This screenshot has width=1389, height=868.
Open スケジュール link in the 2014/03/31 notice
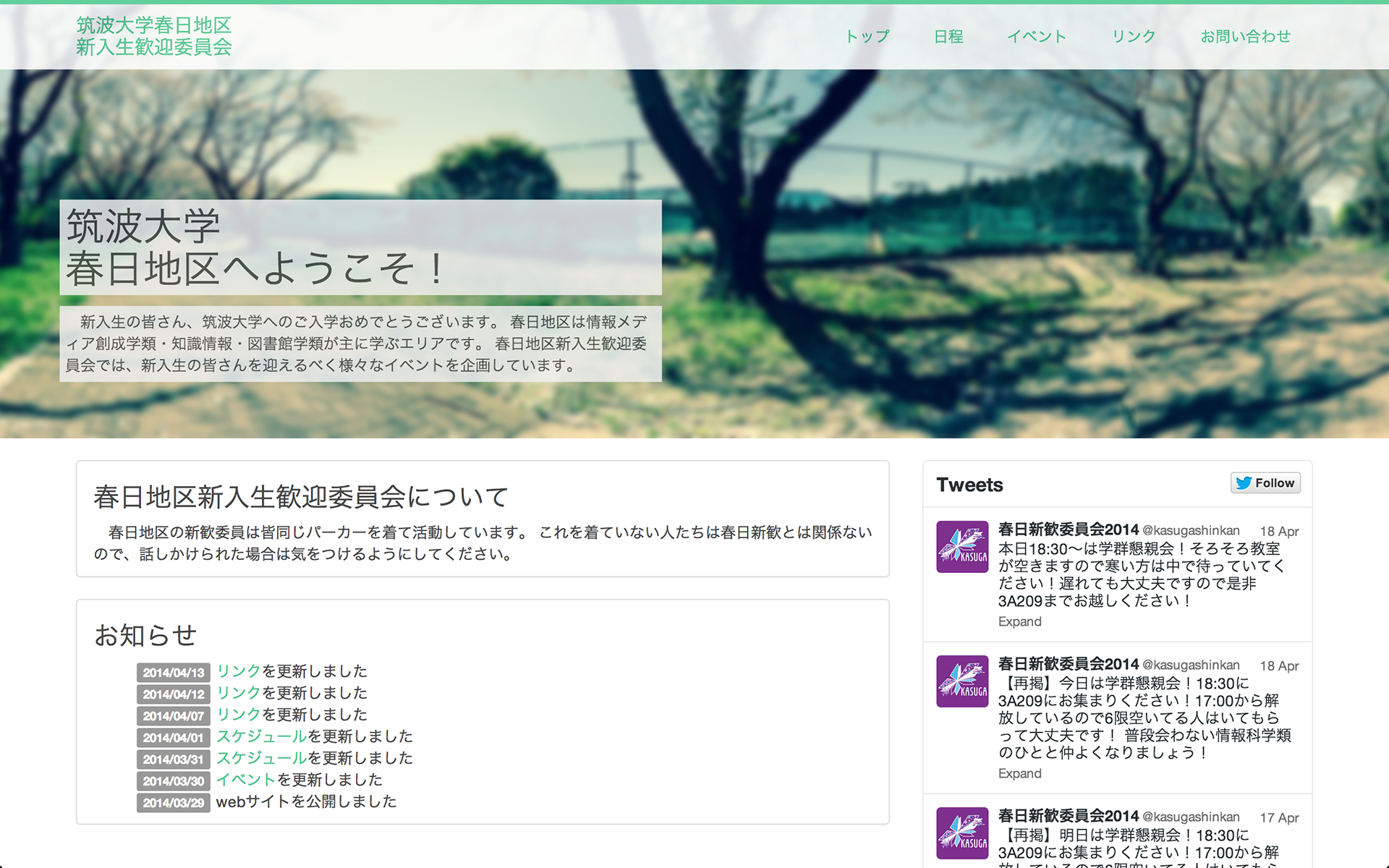(262, 758)
